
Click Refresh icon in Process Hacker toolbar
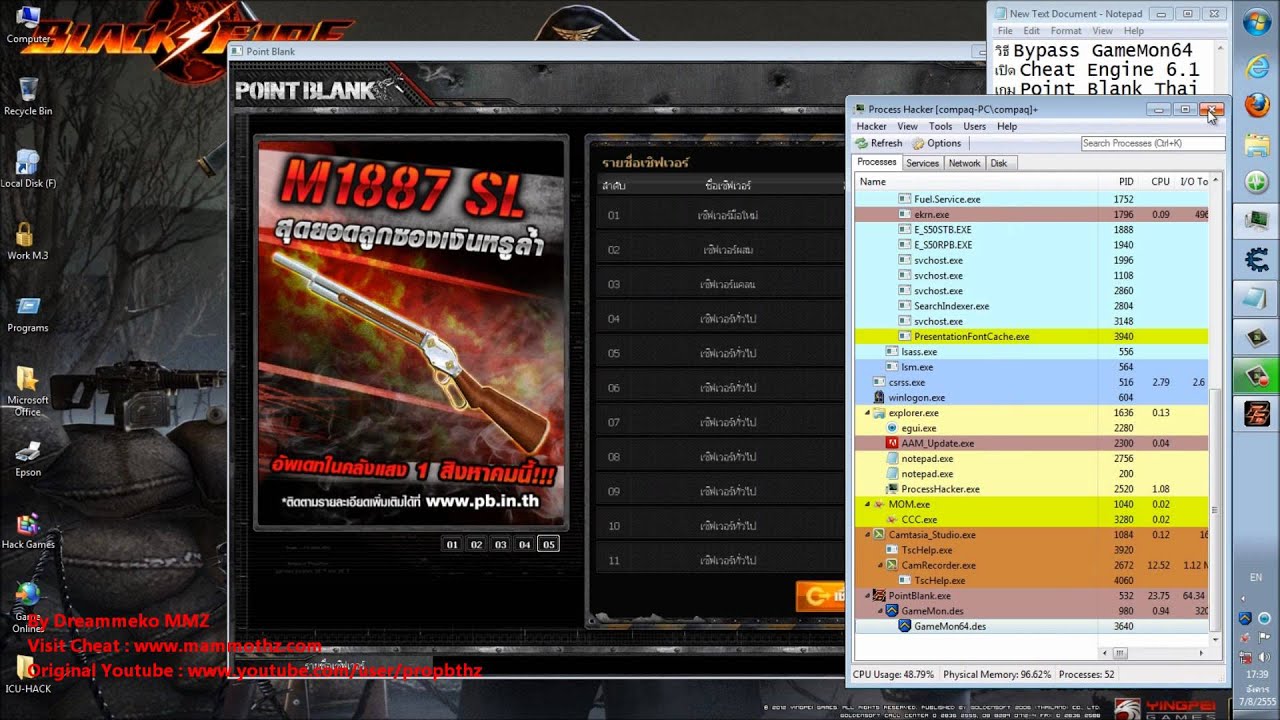pos(861,143)
